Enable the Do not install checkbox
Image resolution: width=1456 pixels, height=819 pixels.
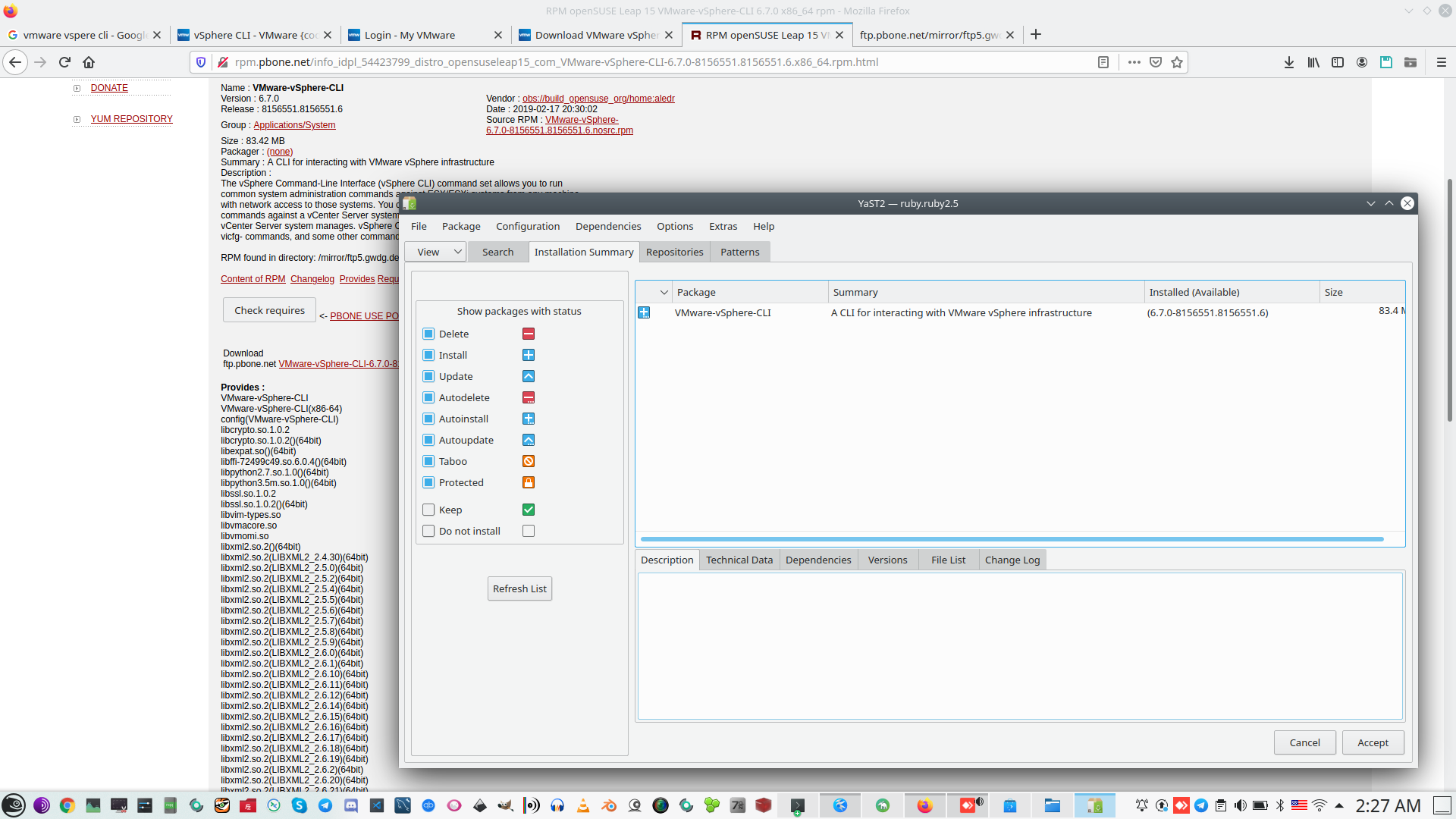coord(428,531)
